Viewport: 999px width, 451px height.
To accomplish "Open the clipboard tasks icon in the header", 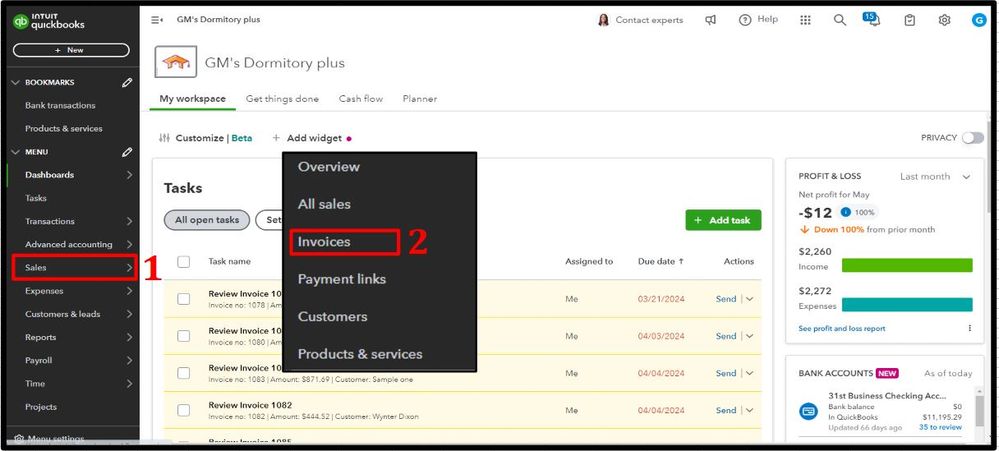I will point(910,20).
